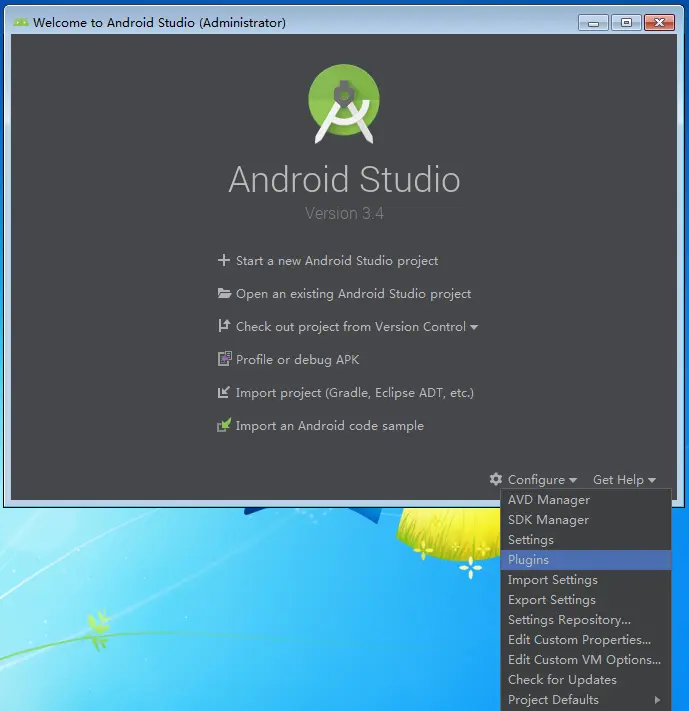Open Settings Repository... menu entry
This screenshot has height=711, width=689.
[586, 620]
